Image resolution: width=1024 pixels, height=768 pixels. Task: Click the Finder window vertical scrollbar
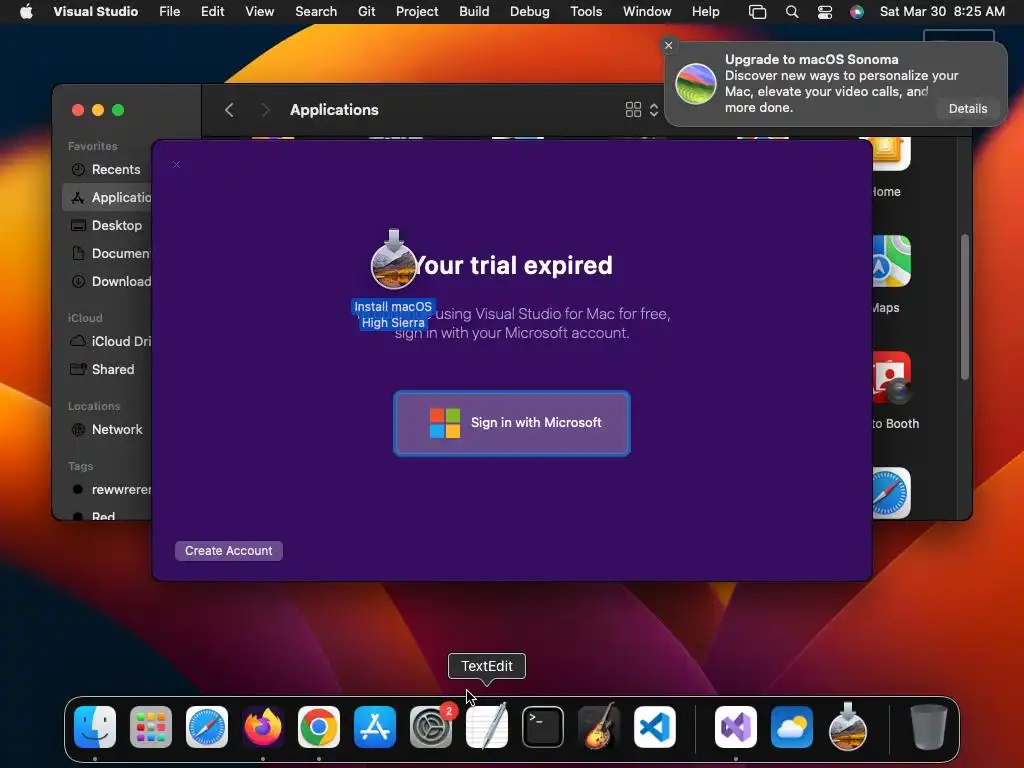[x=965, y=306]
